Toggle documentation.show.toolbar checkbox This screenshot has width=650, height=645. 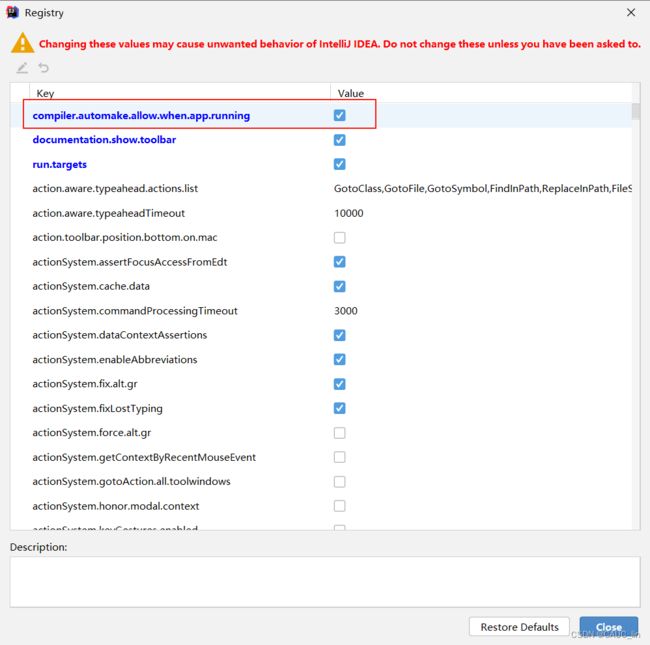(340, 140)
